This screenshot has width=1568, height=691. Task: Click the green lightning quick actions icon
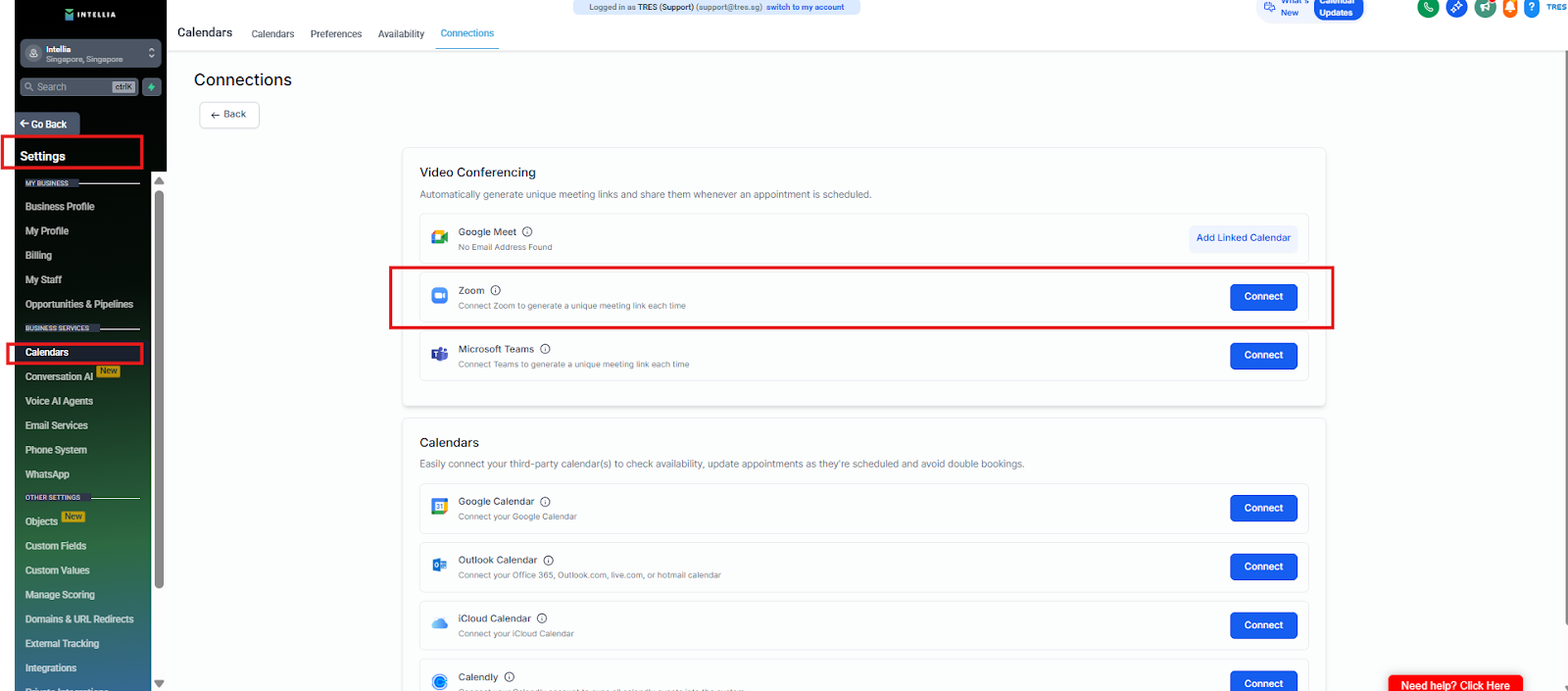(152, 87)
